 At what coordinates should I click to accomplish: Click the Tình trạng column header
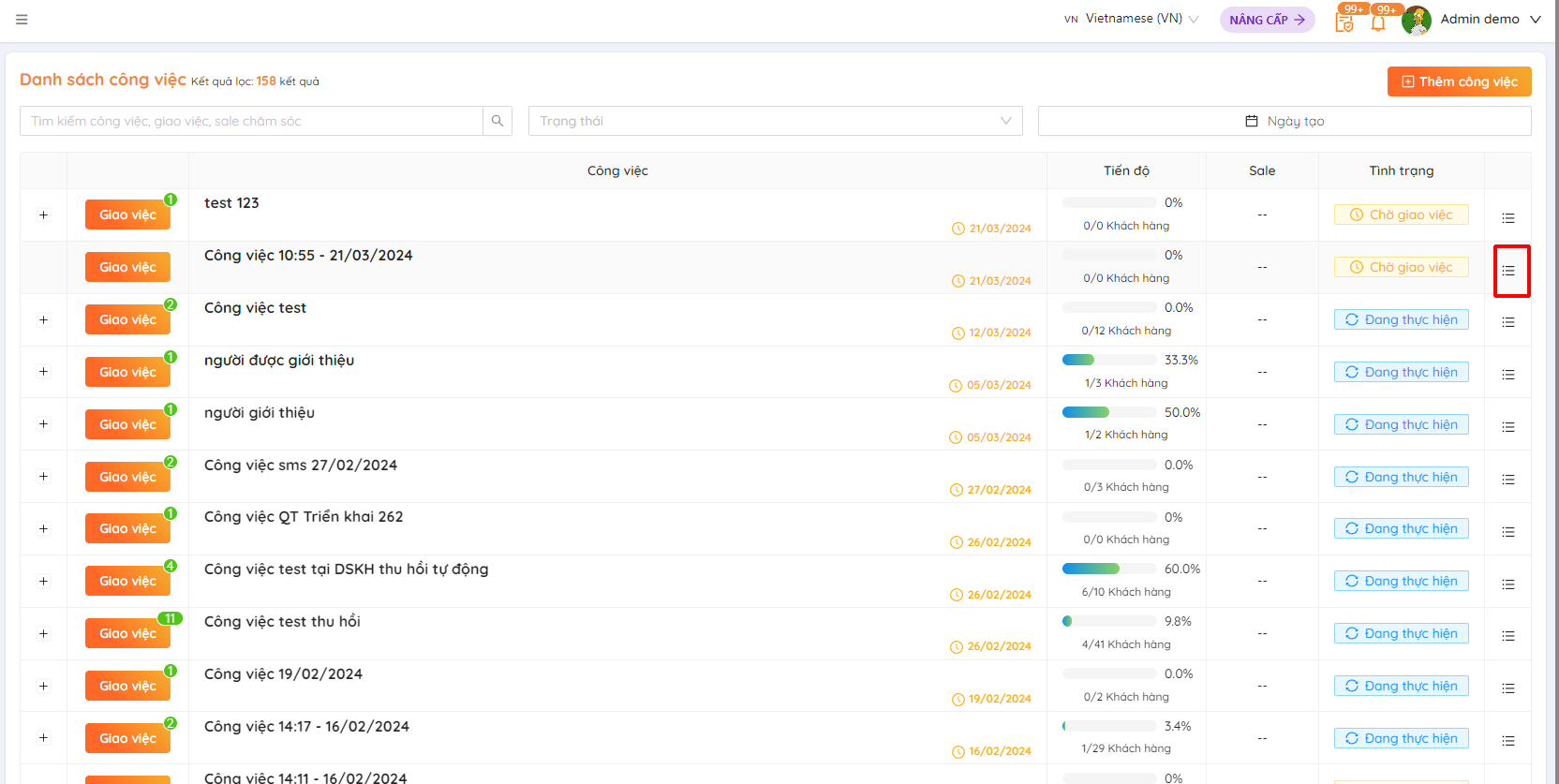1401,170
